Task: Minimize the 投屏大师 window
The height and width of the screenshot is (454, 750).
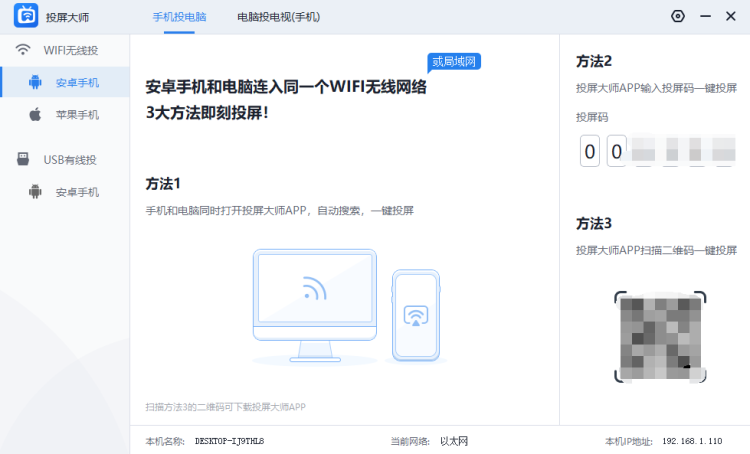Action: 705,16
